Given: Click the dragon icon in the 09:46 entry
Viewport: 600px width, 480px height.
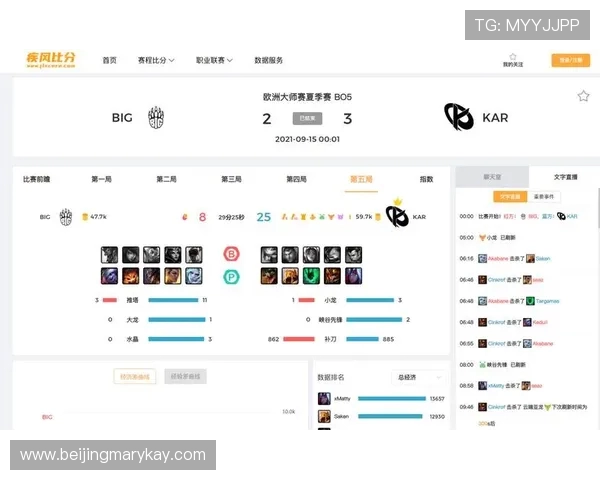Looking at the screenshot, I should click(x=547, y=407).
